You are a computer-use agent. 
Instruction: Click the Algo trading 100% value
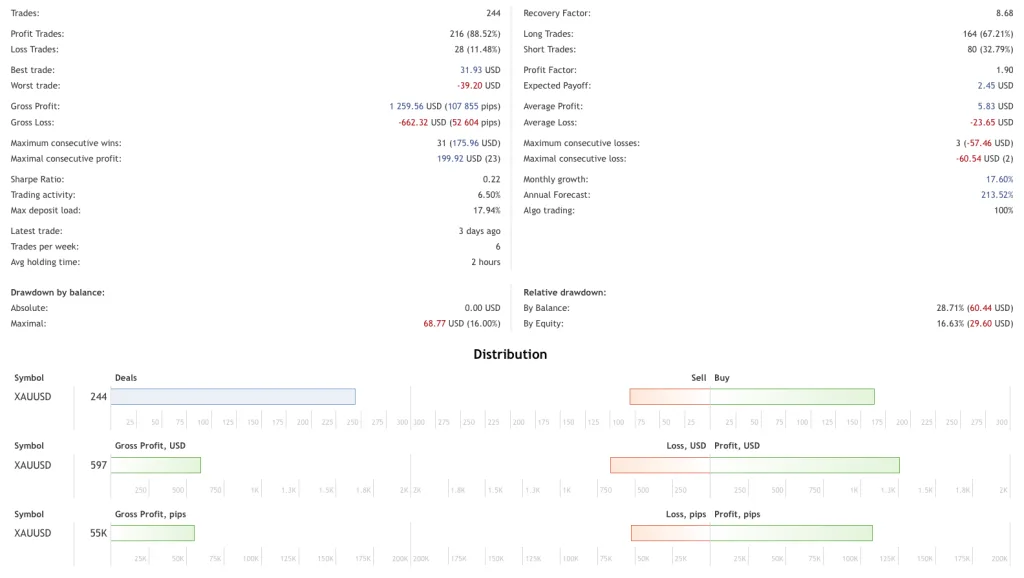(1003, 211)
